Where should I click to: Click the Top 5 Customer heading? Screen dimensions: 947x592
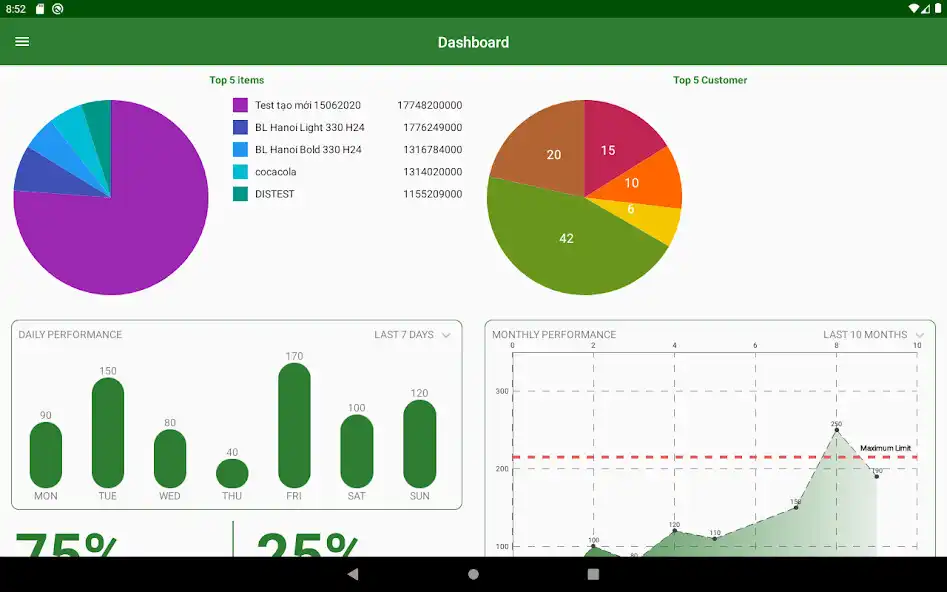click(x=710, y=80)
